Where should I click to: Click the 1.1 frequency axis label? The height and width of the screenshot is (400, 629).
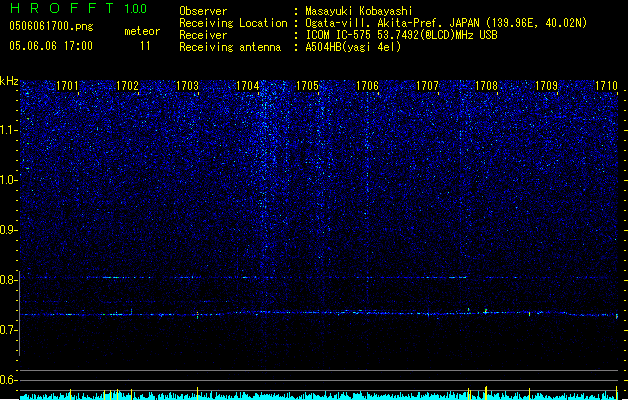click(8, 130)
